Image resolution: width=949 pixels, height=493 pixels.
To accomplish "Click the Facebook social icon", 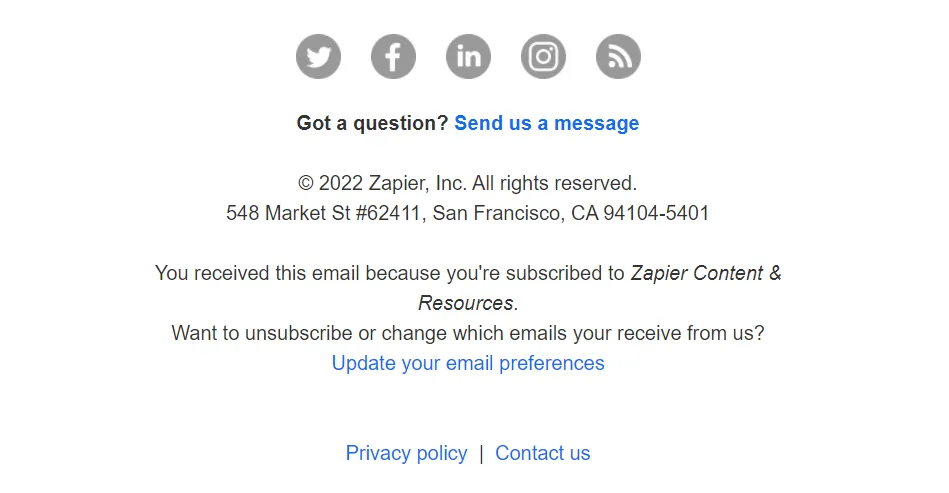I will click(393, 57).
